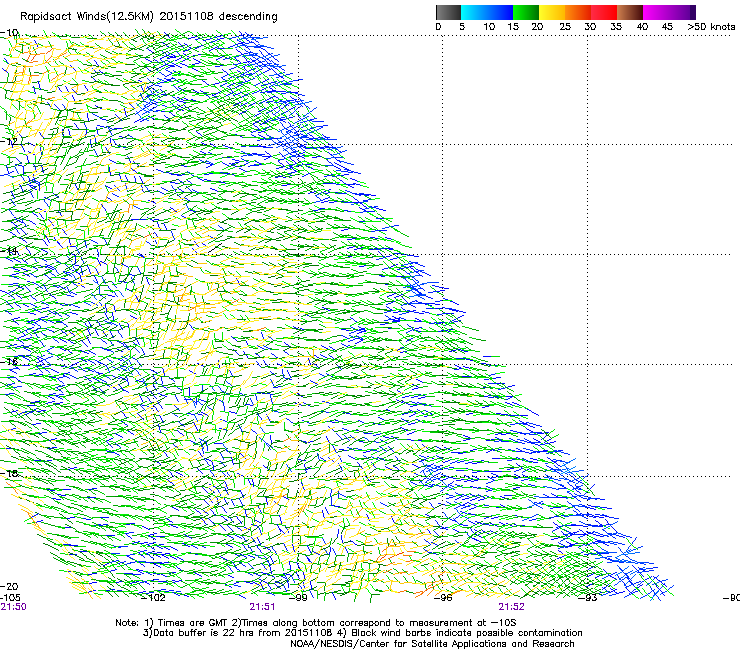This screenshot has width=740, height=650.
Task: Click the 'Times are GMT' note line
Action: 316,623
